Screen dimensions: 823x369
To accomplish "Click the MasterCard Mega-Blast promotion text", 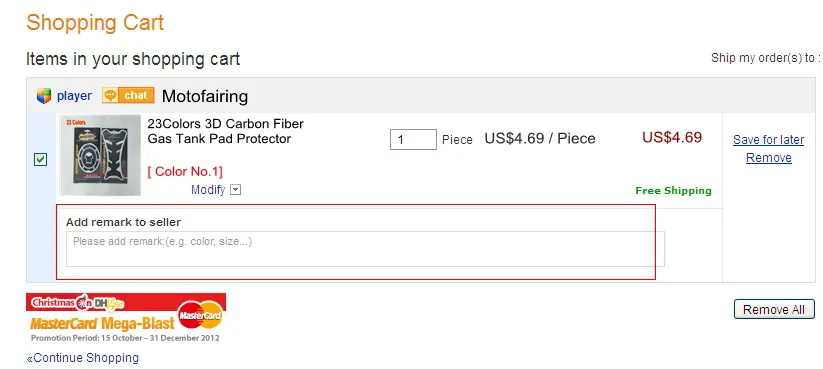I will point(102,323).
